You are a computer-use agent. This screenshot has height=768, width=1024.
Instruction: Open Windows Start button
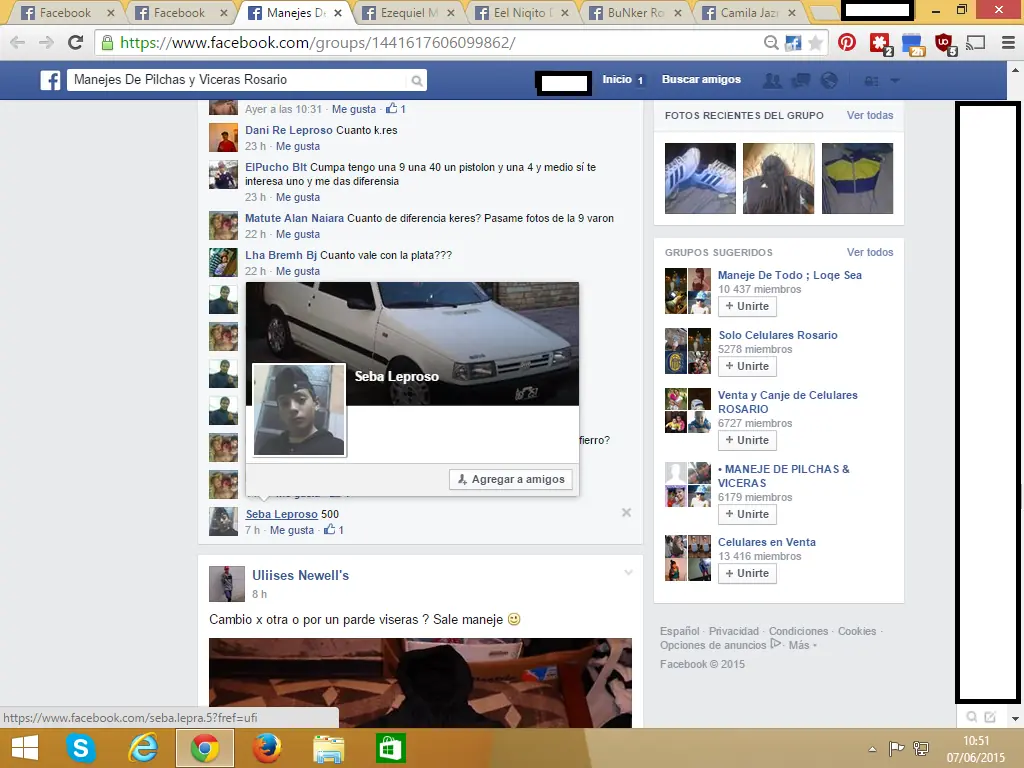click(25, 748)
